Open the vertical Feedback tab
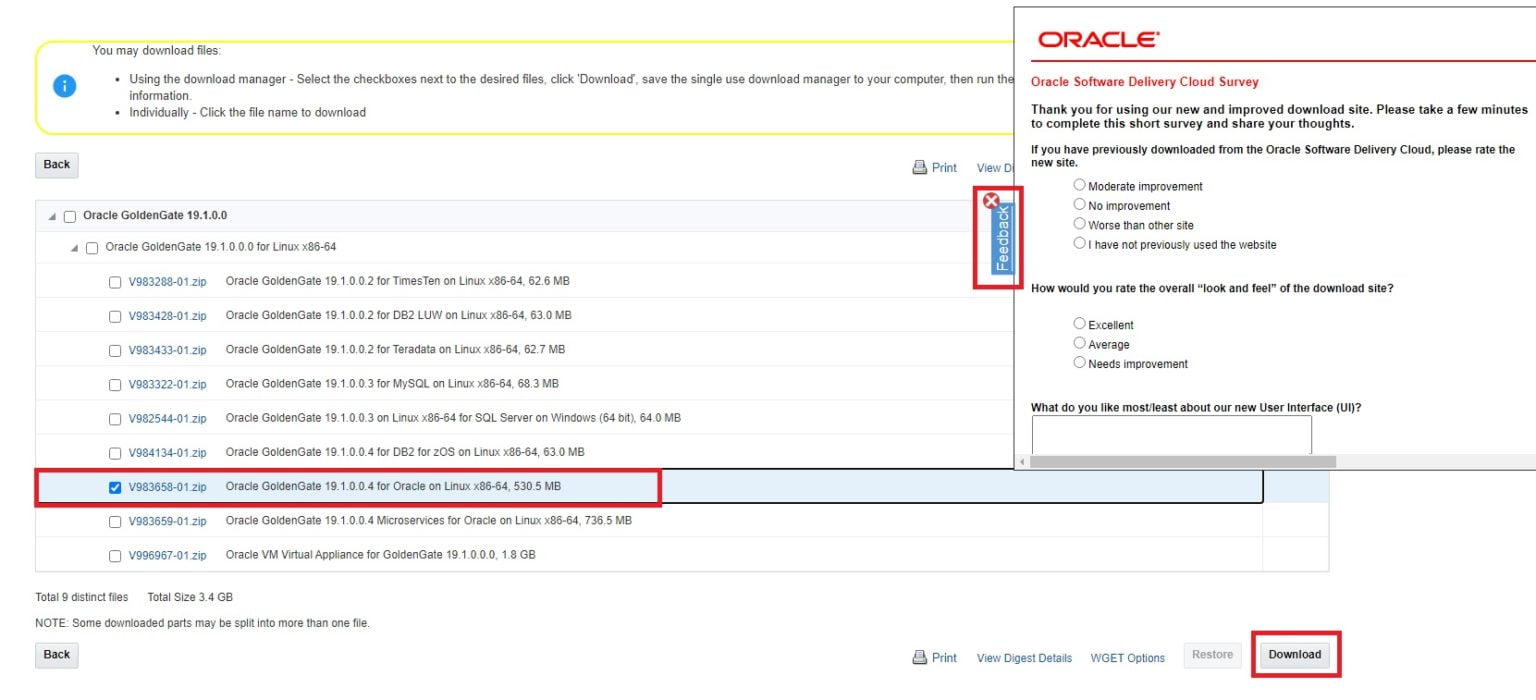This screenshot has width=1536, height=700. 1003,238
